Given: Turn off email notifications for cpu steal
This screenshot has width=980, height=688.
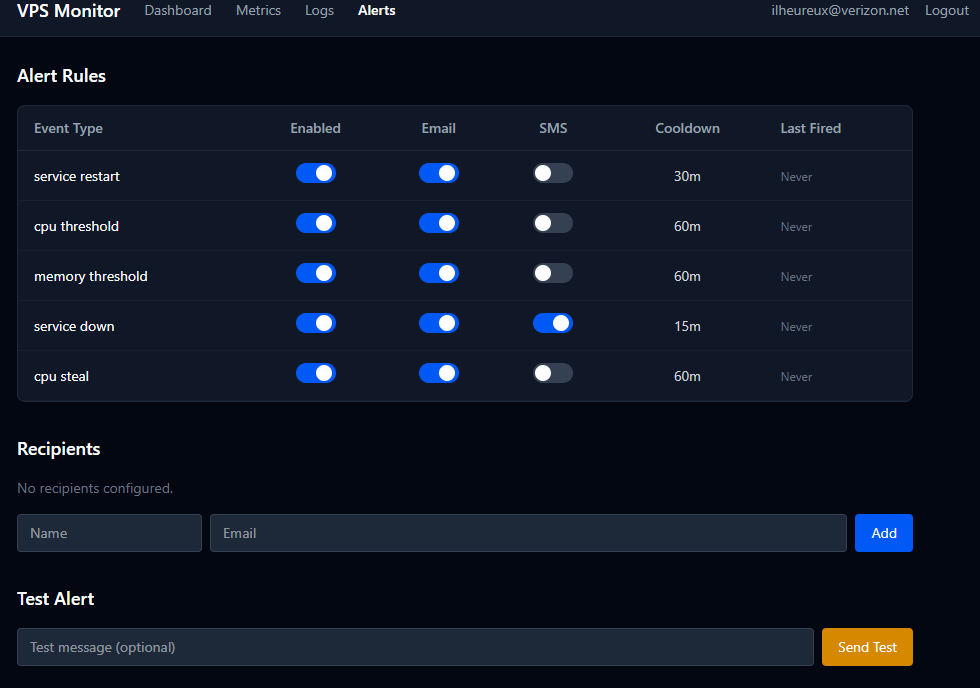Looking at the screenshot, I should (438, 372).
